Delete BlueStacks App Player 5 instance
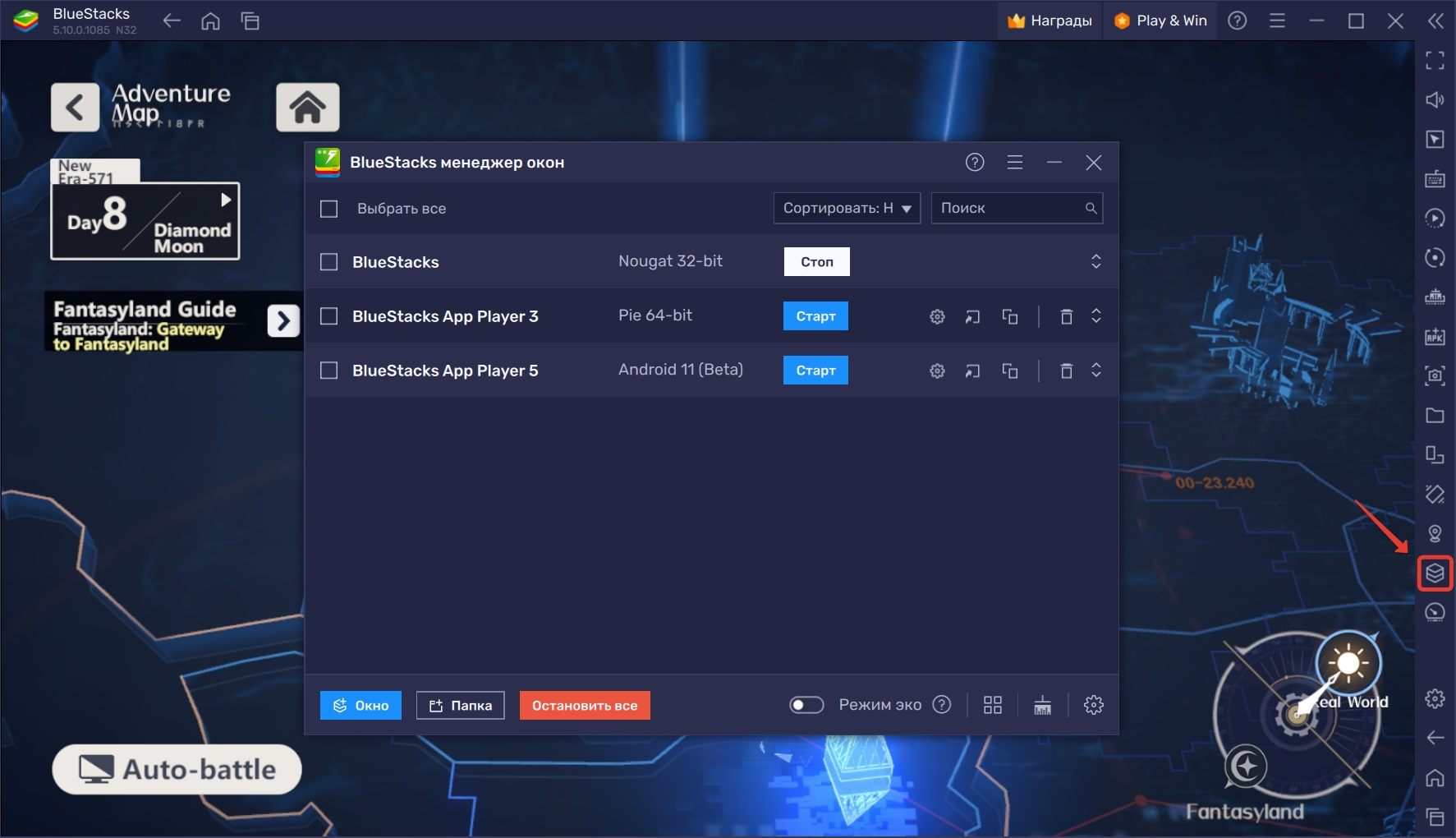The image size is (1456, 838). pos(1066,371)
